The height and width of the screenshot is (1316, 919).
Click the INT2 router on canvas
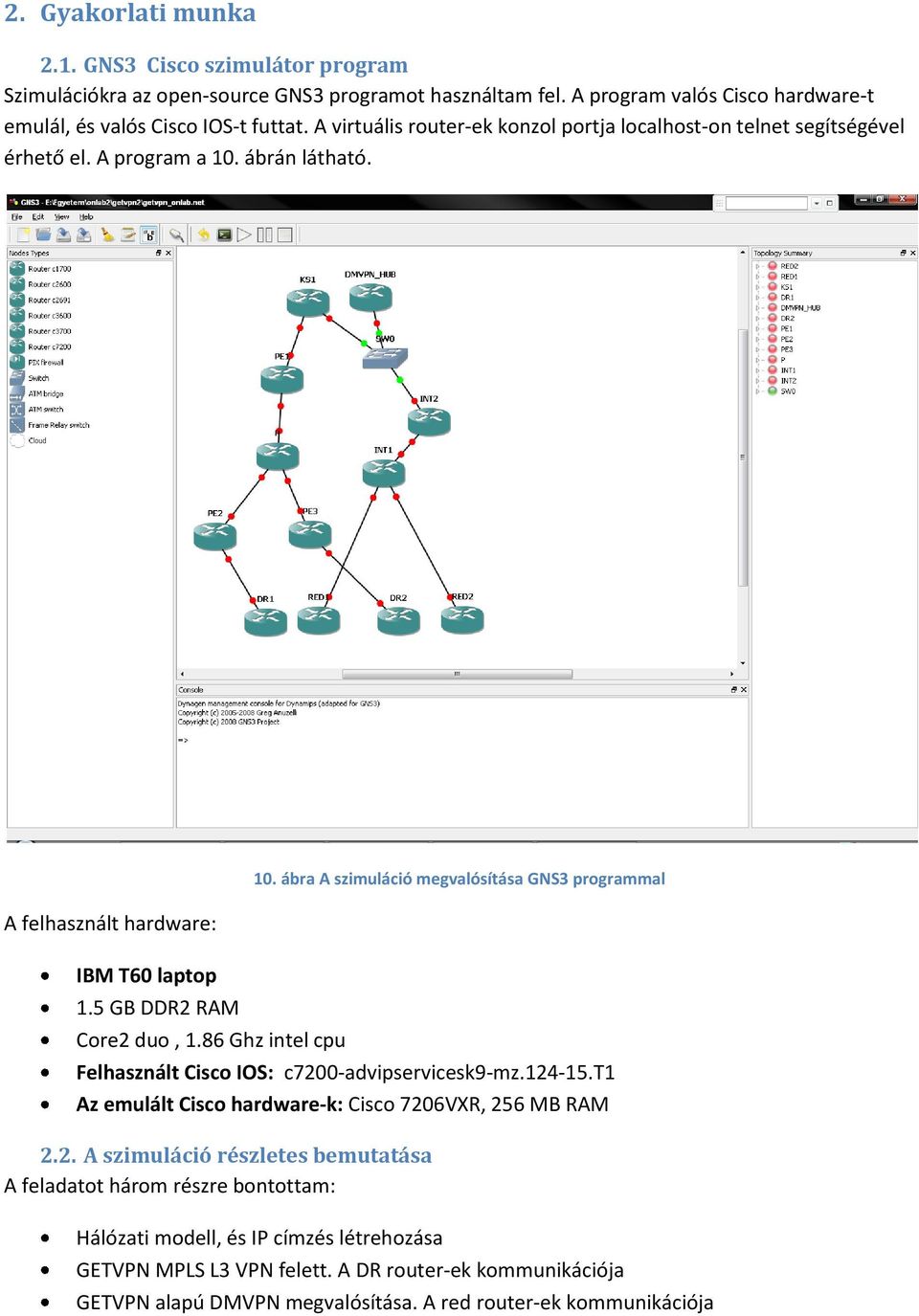pyautogui.click(x=429, y=421)
